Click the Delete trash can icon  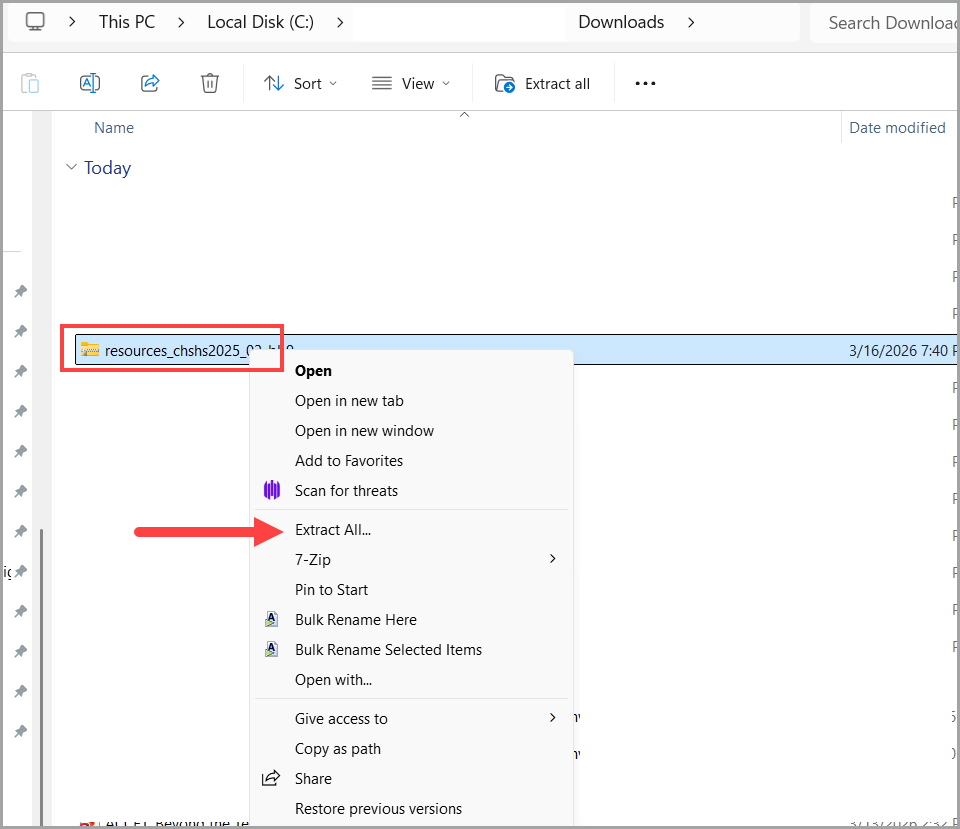(210, 83)
